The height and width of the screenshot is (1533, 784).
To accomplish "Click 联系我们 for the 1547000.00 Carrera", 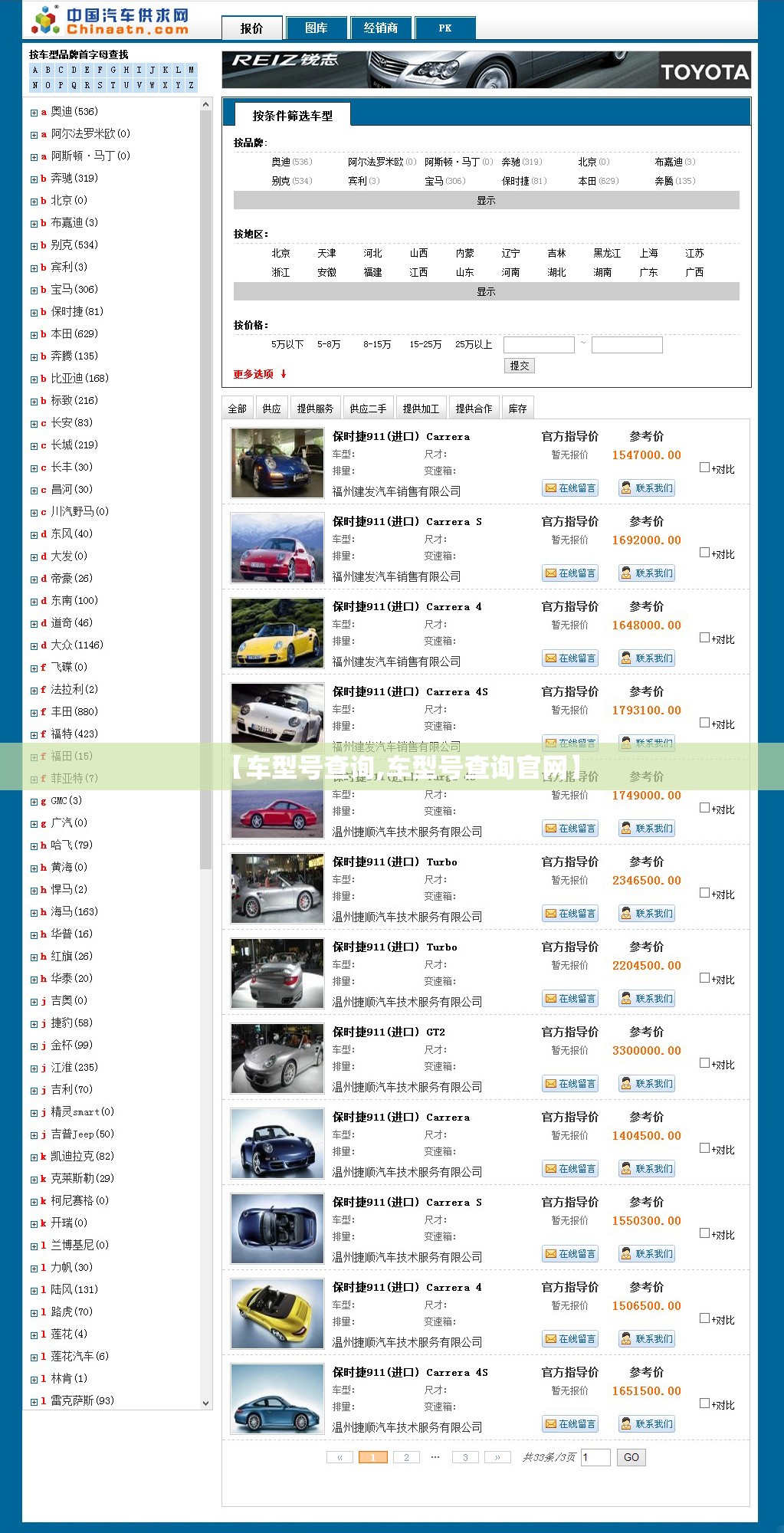I will 647,488.
